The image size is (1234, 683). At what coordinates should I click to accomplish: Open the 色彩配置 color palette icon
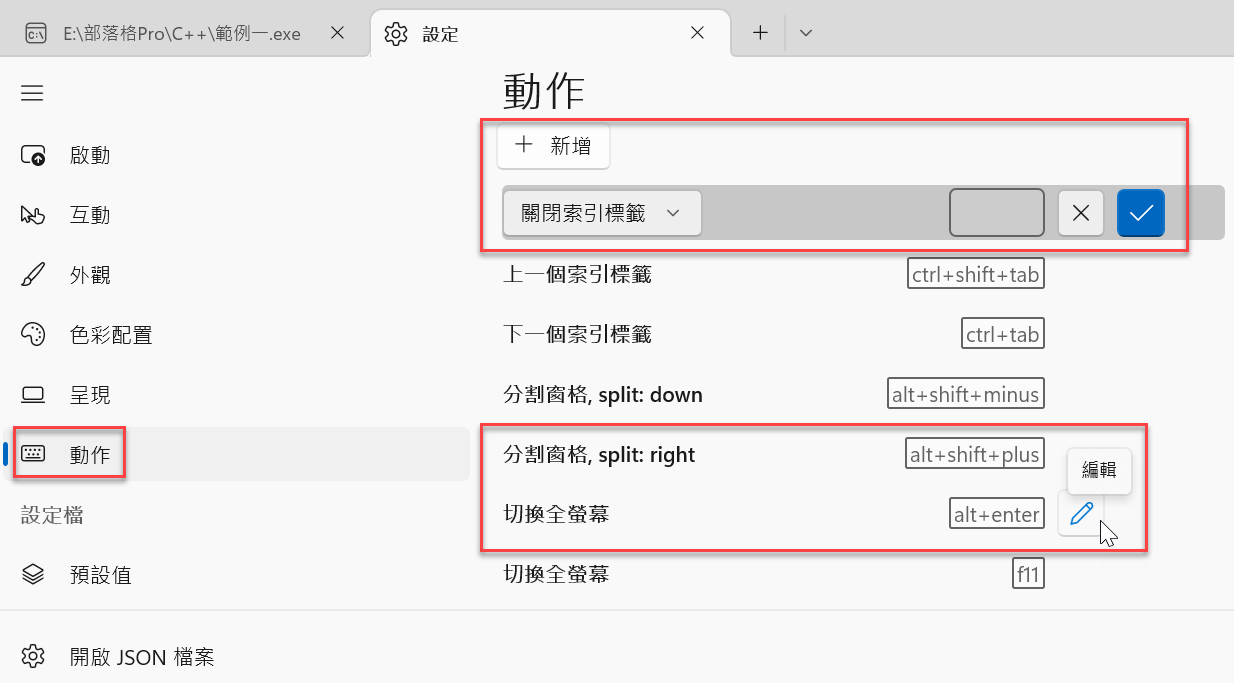point(33,335)
